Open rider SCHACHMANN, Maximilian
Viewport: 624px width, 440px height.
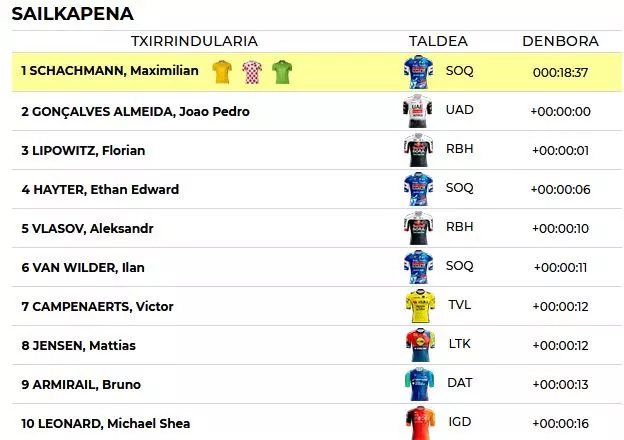[x=113, y=72]
